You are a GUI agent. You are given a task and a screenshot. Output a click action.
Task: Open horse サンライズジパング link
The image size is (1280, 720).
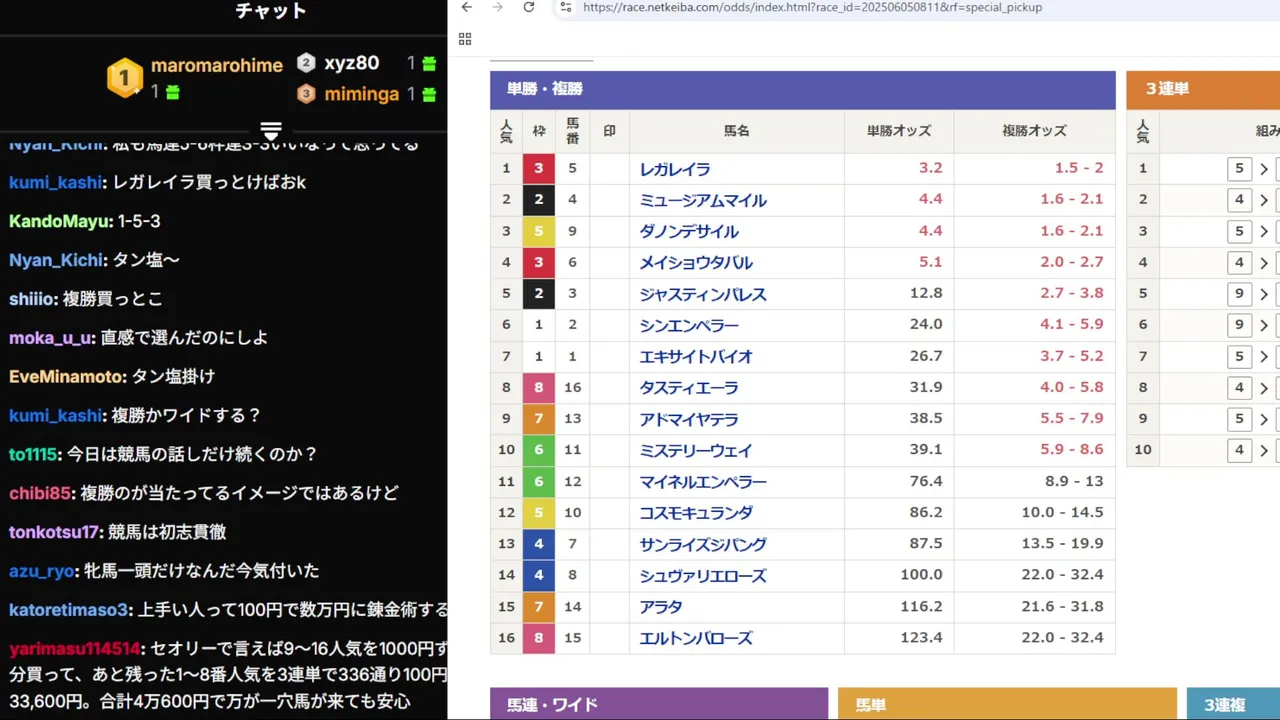[x=703, y=544]
